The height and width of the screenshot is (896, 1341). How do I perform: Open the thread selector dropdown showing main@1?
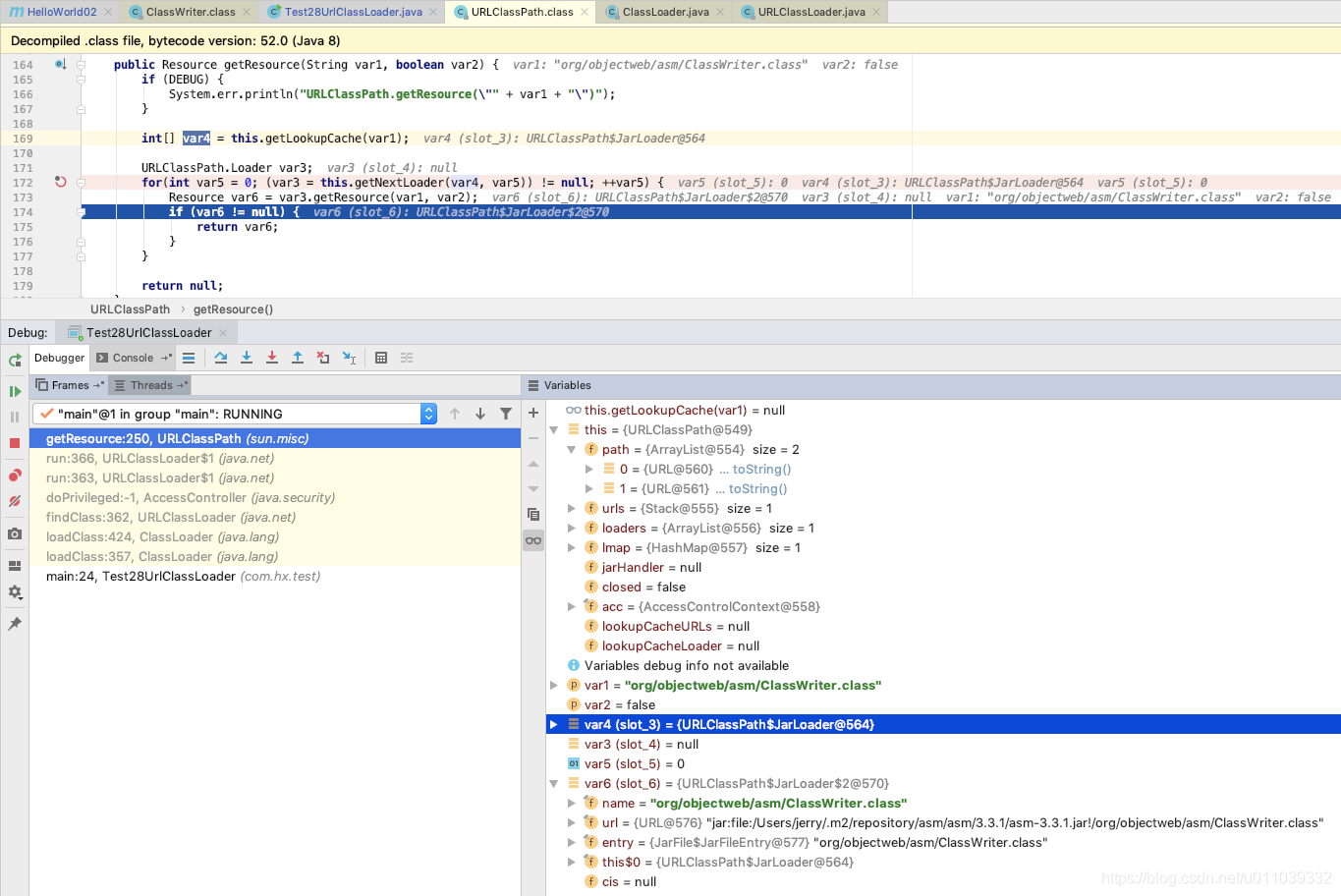click(428, 414)
